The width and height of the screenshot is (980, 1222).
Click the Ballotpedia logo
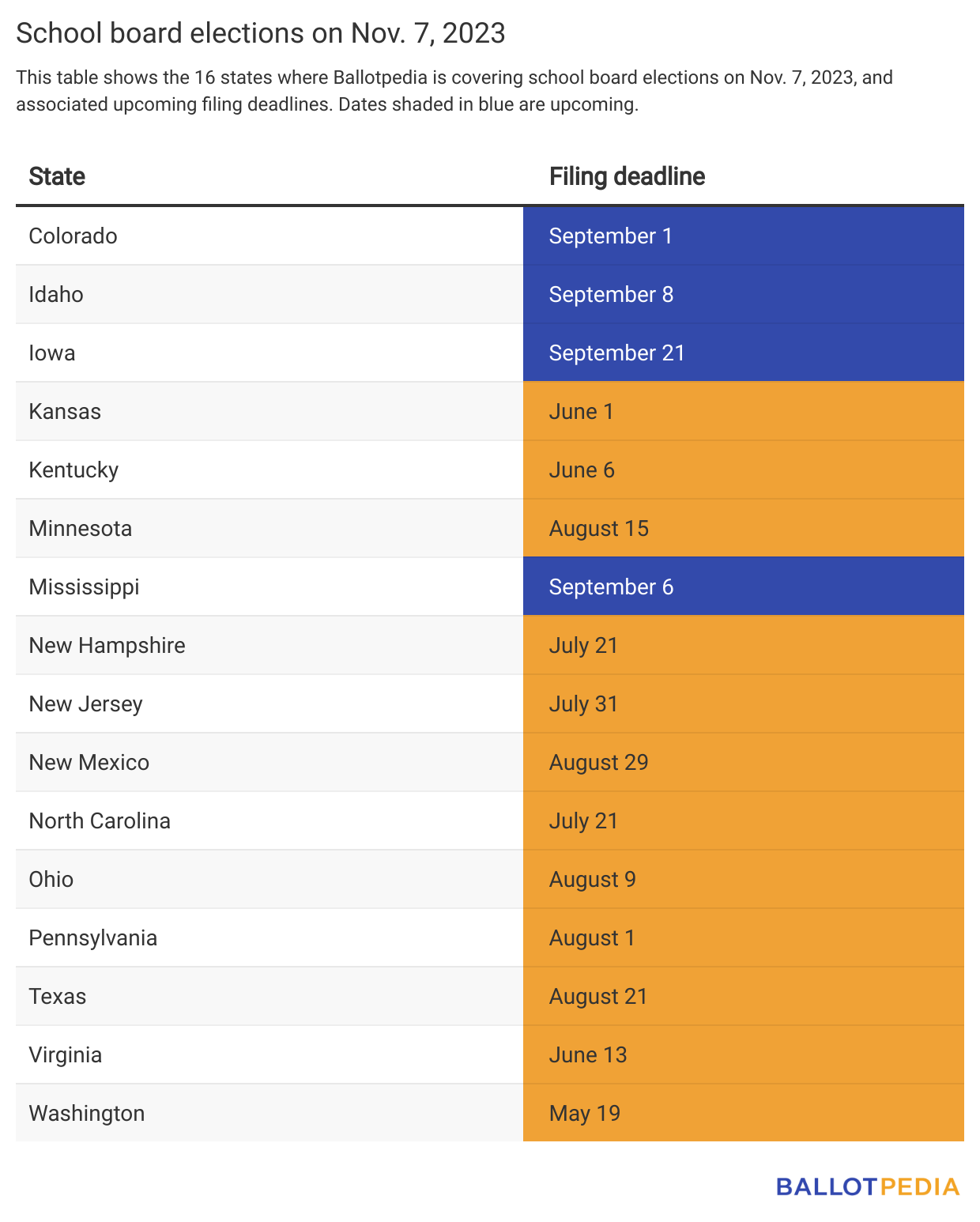[868, 1186]
